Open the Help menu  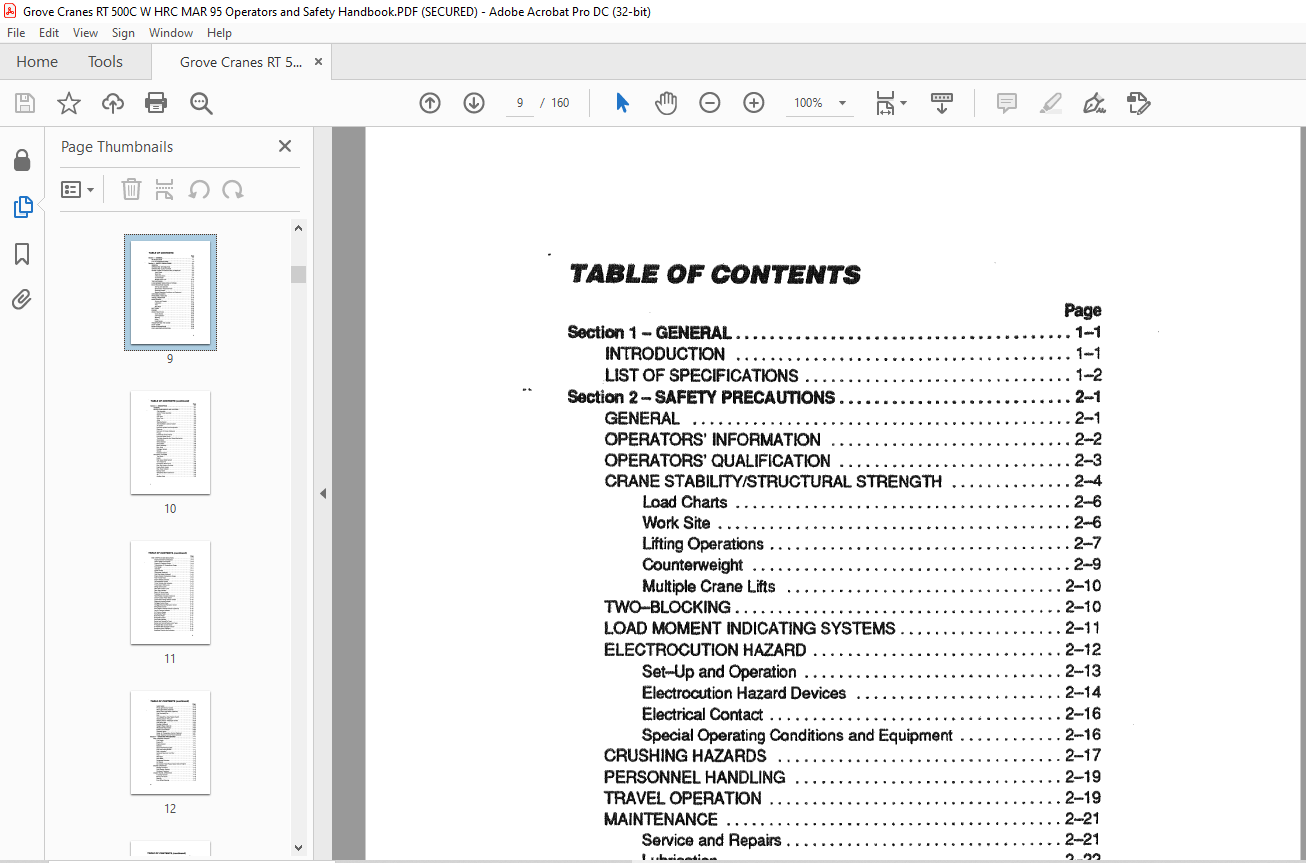[x=219, y=33]
